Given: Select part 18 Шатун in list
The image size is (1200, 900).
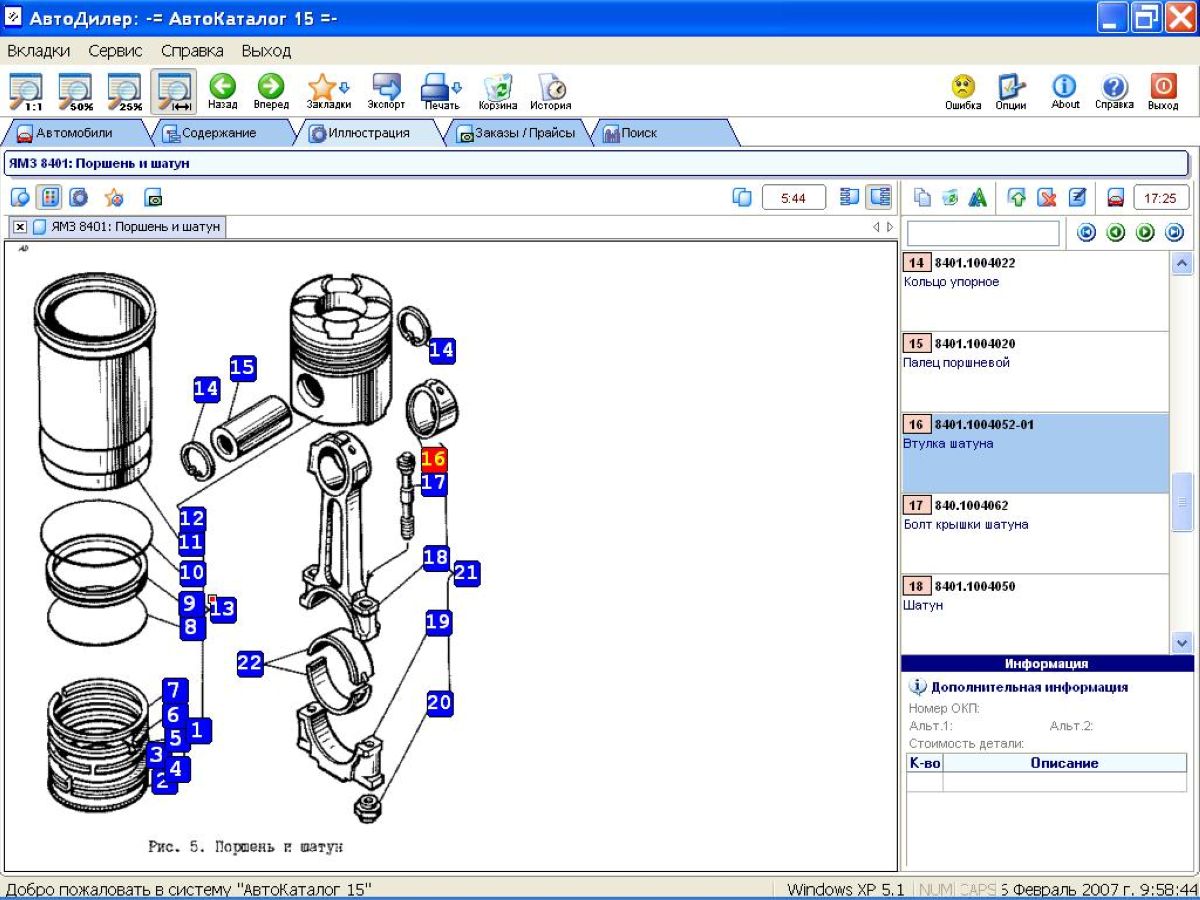Looking at the screenshot, I should point(1034,614).
